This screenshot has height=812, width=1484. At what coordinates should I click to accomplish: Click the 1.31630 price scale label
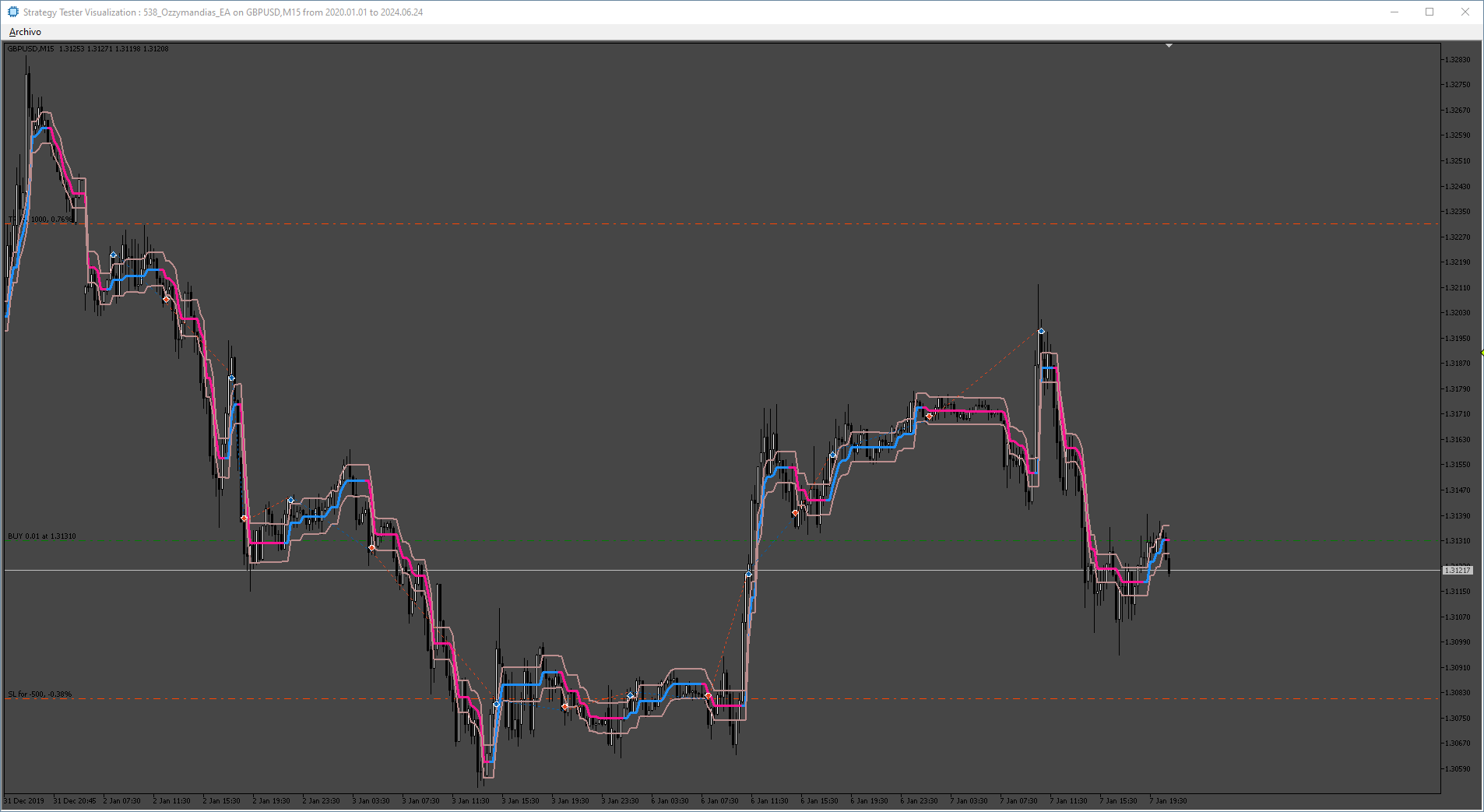click(x=1458, y=440)
